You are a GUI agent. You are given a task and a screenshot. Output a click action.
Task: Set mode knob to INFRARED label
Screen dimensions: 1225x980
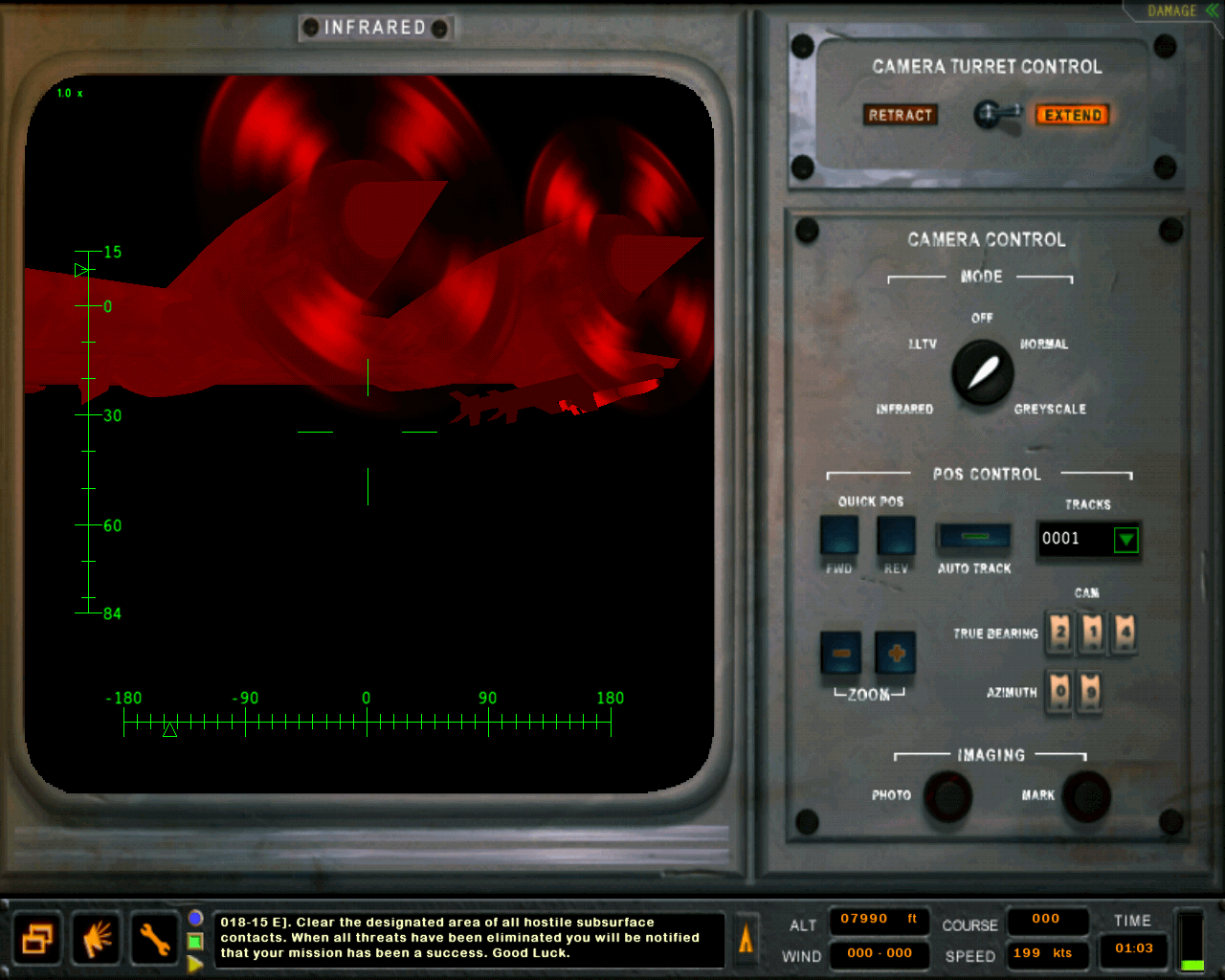(904, 409)
